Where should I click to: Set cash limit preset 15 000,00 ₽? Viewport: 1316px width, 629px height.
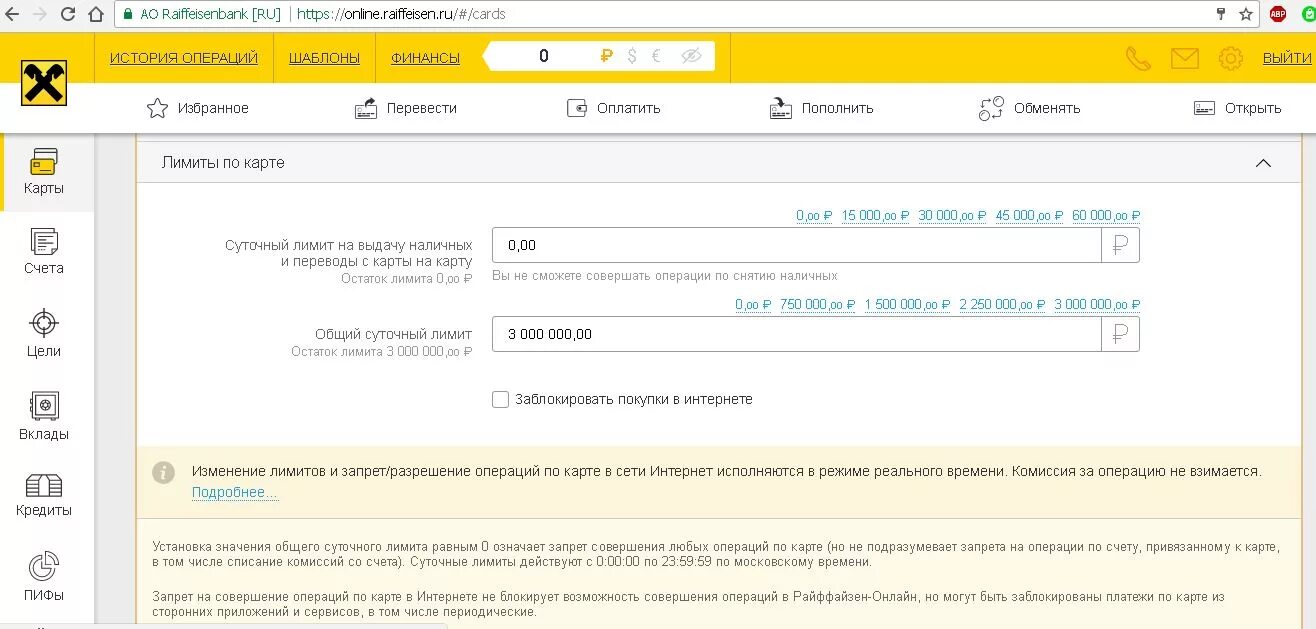point(876,215)
